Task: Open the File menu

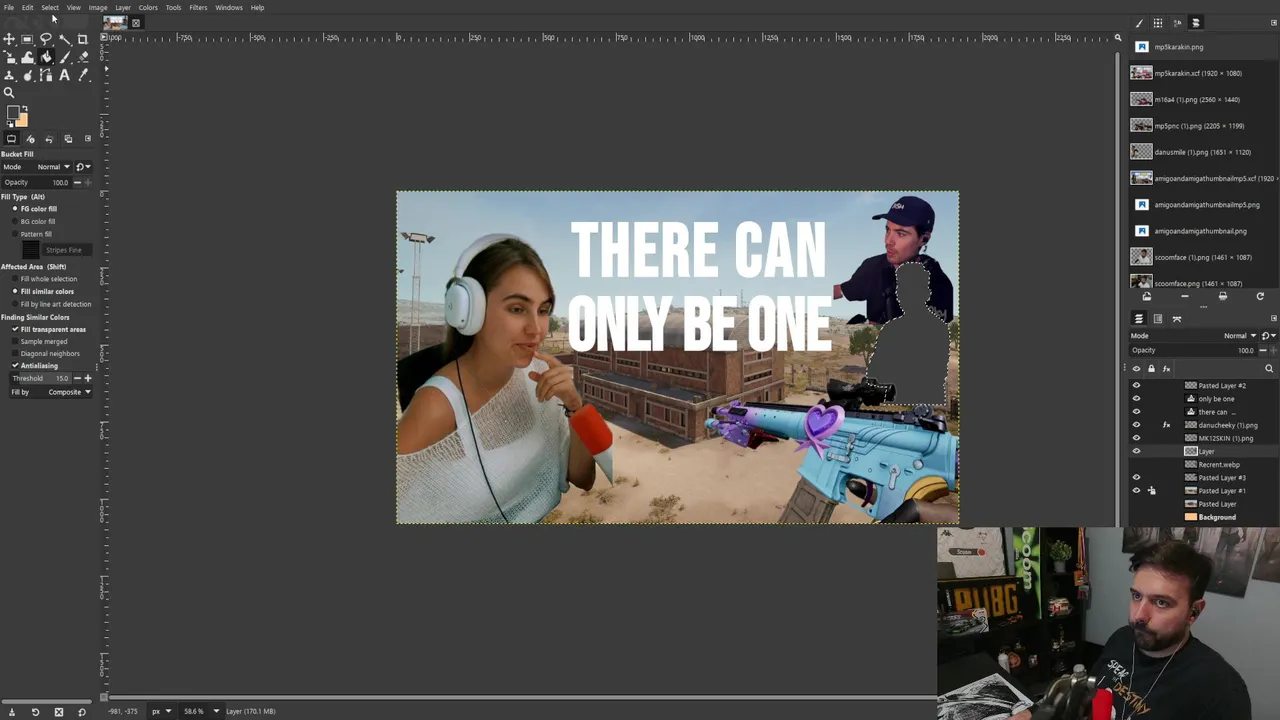Action: coord(8,8)
